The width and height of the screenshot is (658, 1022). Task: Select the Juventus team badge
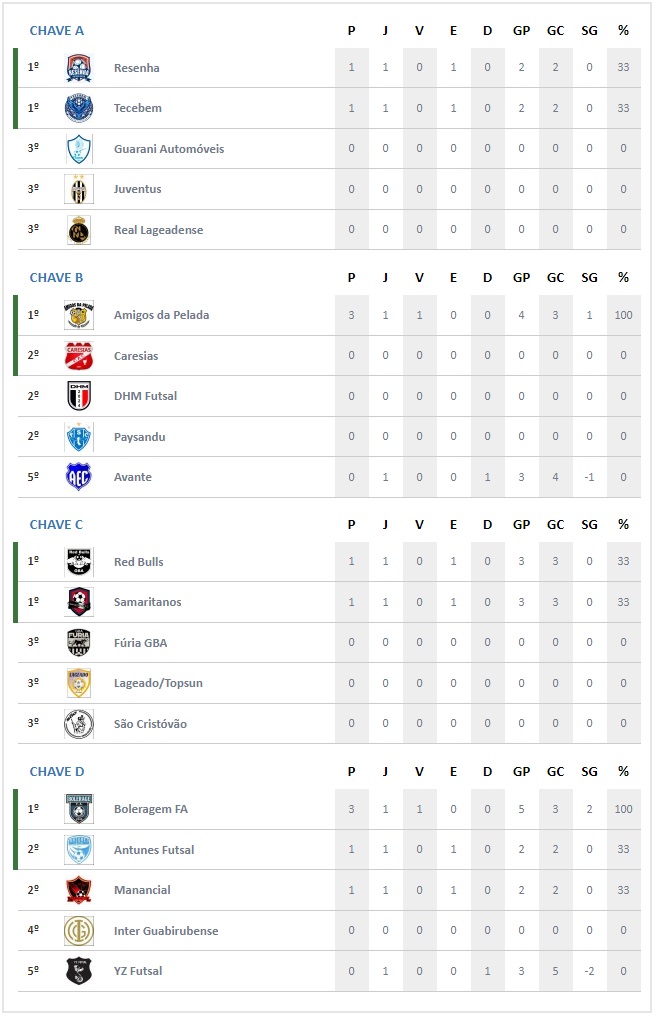pyautogui.click(x=79, y=189)
